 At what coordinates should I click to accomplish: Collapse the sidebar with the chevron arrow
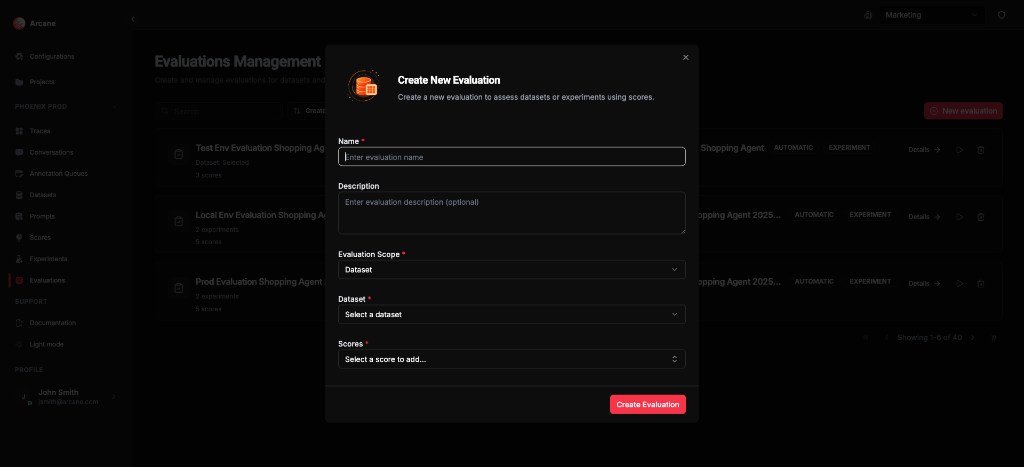133,20
